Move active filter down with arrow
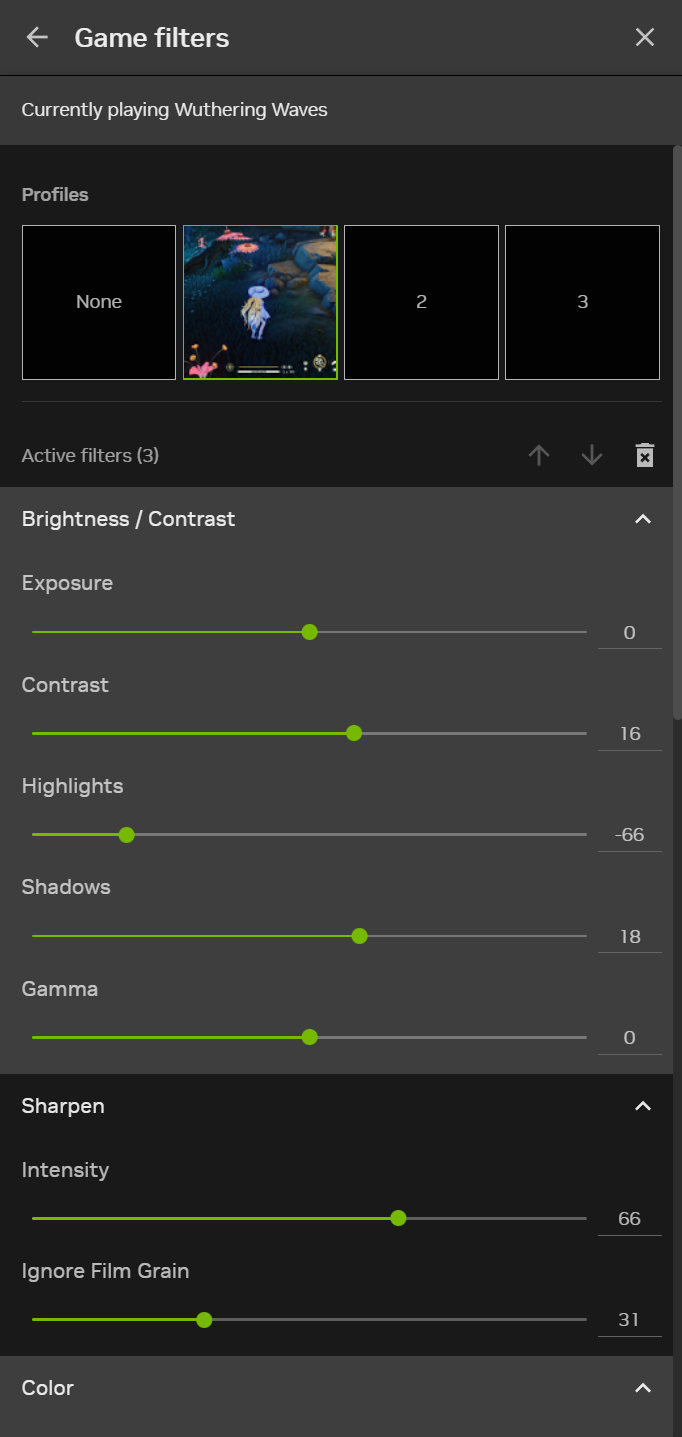This screenshot has width=682, height=1437. pos(592,455)
